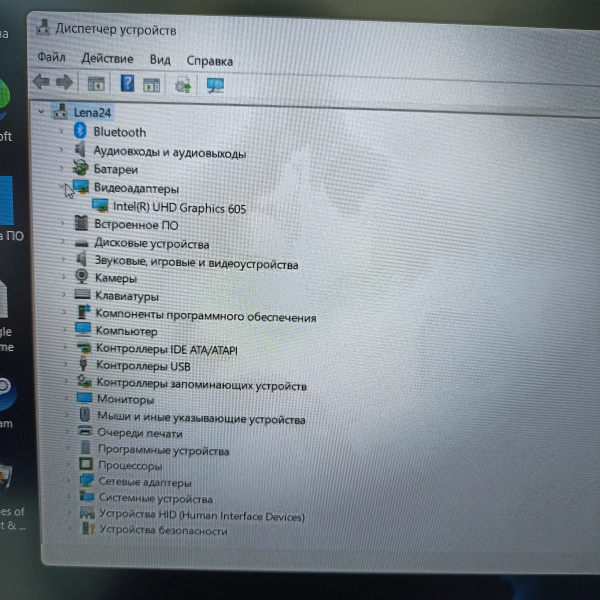The width and height of the screenshot is (600, 600).
Task: Click the Back arrow toolbar icon
Action: click(41, 82)
